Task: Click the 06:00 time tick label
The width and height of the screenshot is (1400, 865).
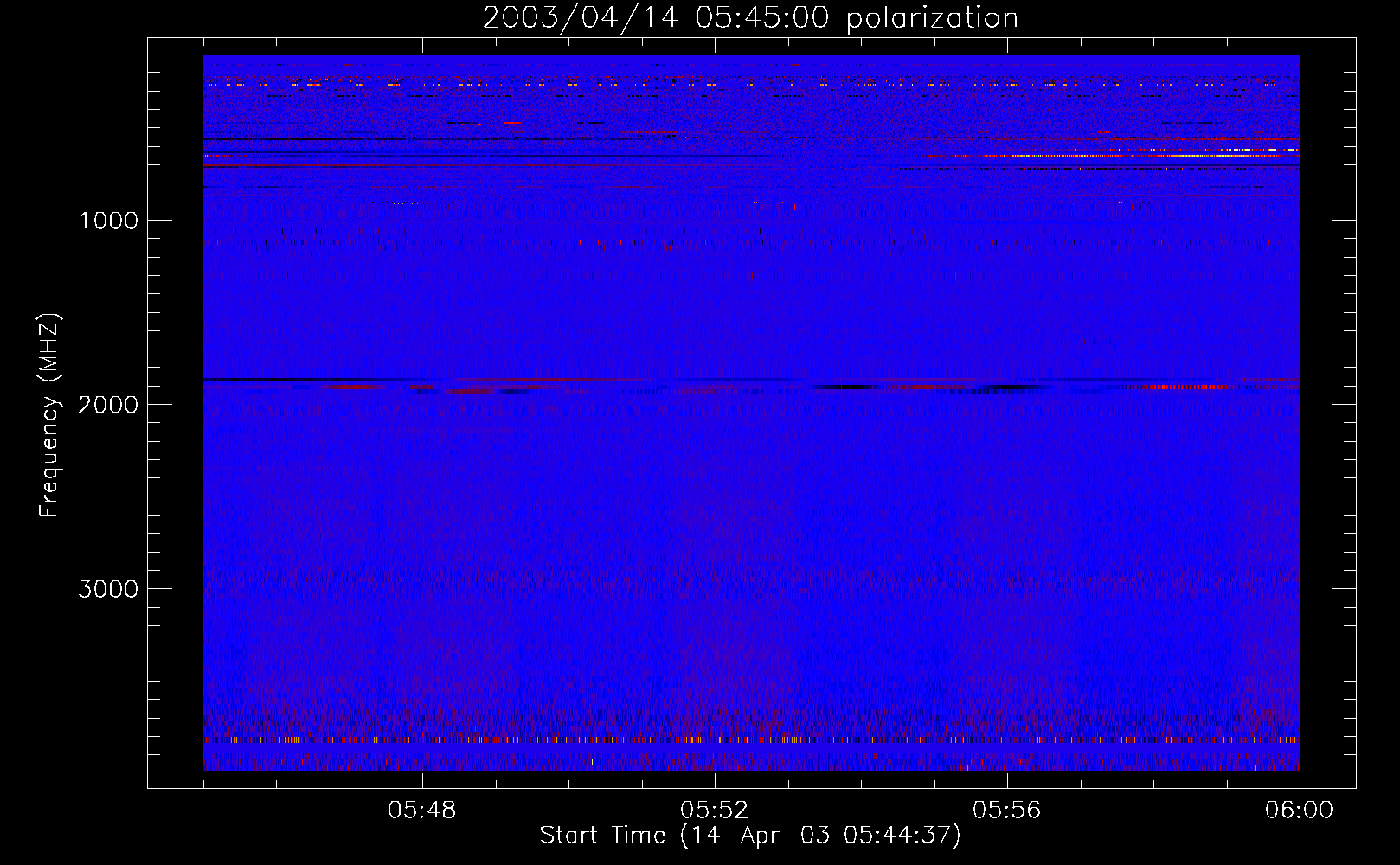Action: 1299,811
